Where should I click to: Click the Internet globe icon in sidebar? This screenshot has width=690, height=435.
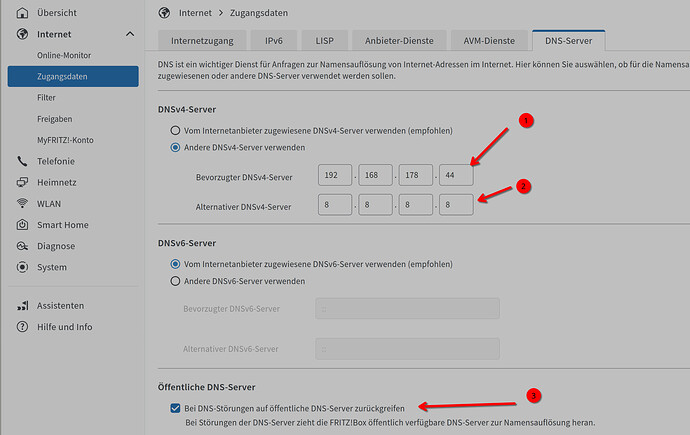pyautogui.click(x=22, y=34)
